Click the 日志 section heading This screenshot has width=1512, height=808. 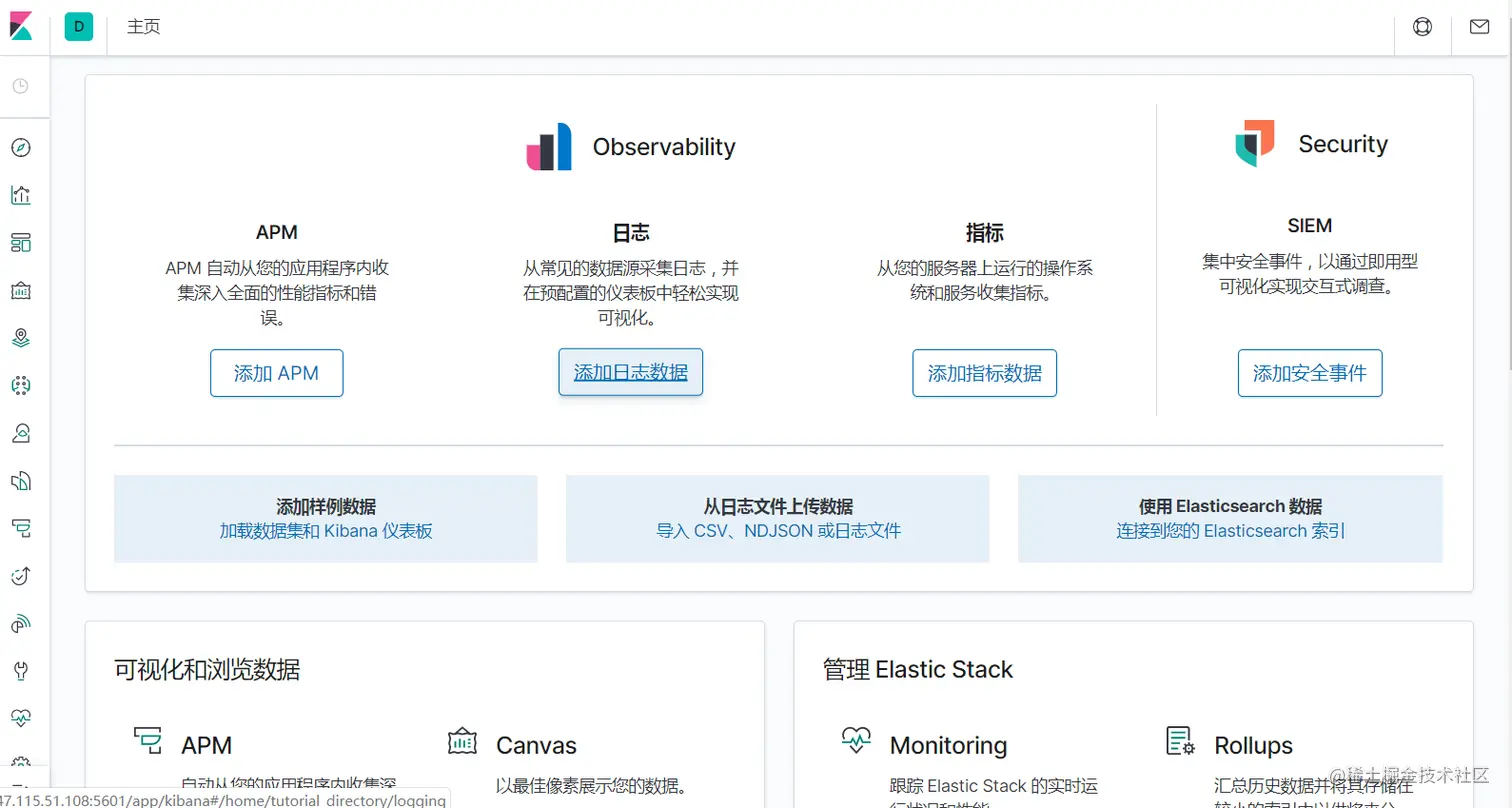click(631, 233)
